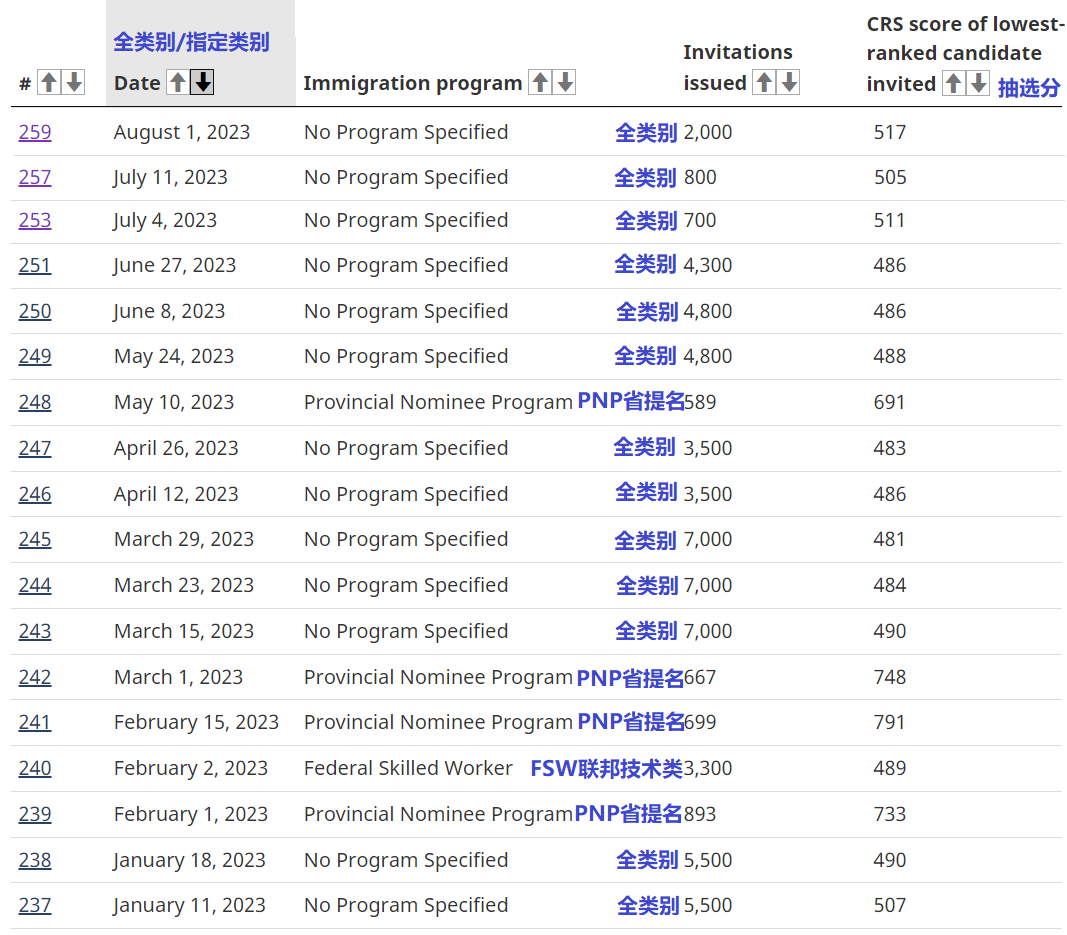Select the date February 2, 2023

pyautogui.click(x=191, y=769)
